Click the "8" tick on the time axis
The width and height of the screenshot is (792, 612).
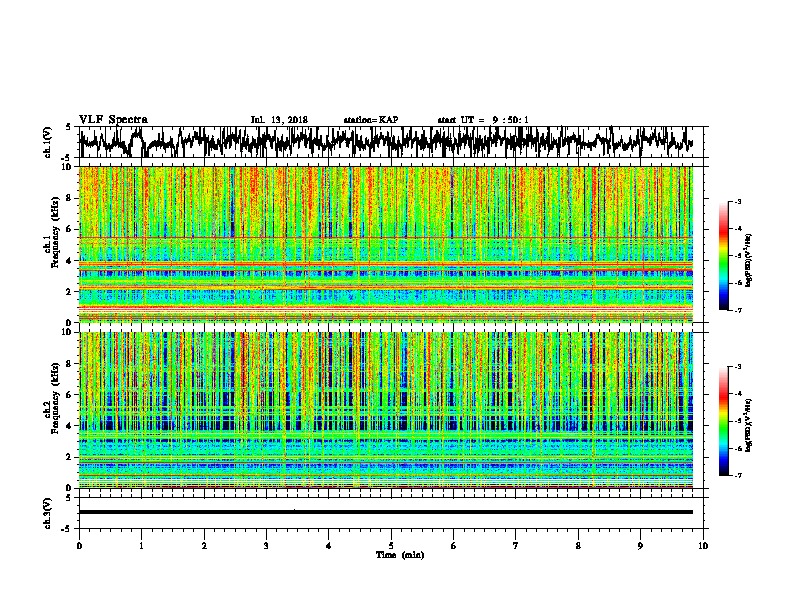578,546
